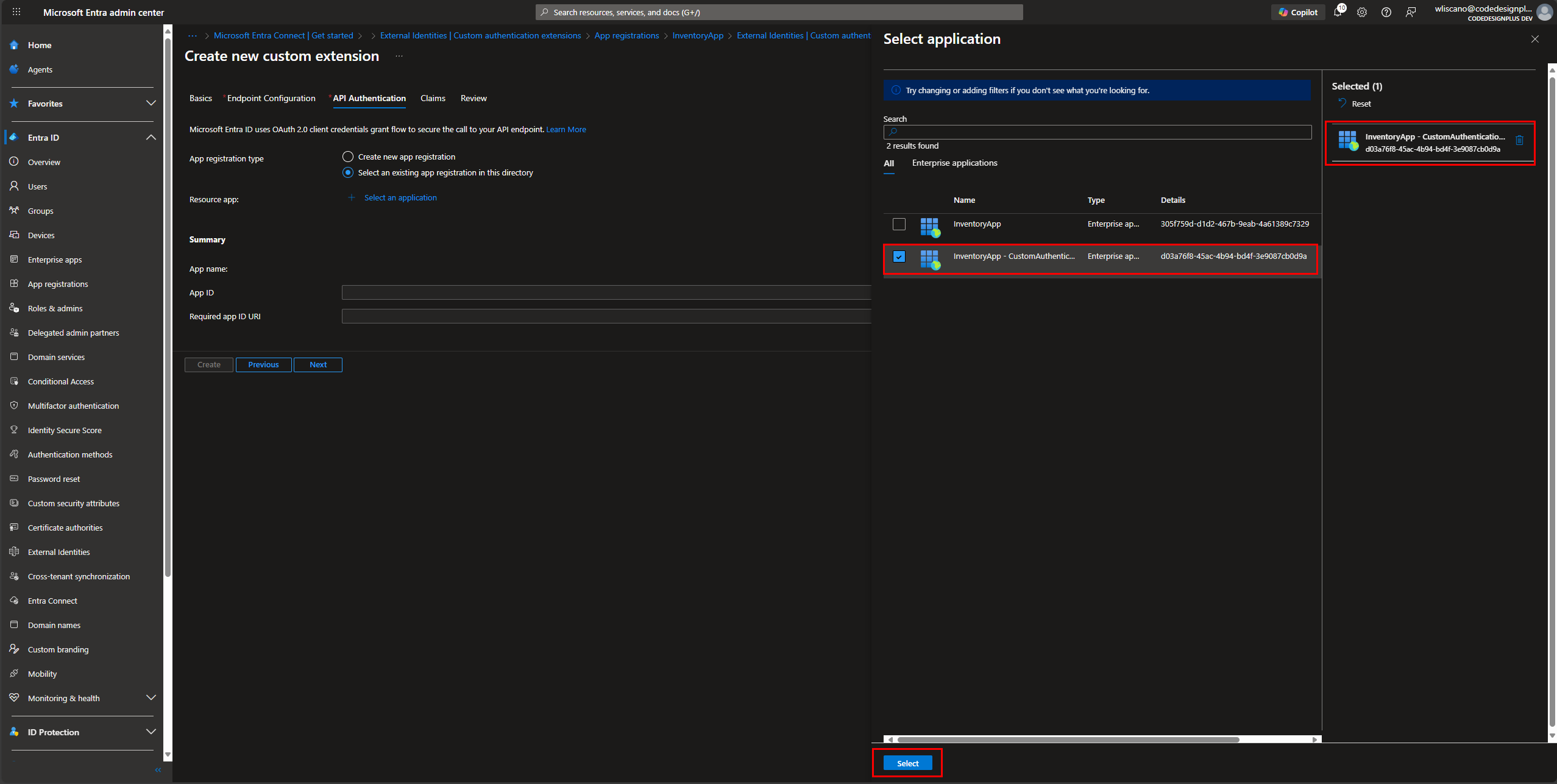Collapse the Entra ID section

tap(151, 138)
